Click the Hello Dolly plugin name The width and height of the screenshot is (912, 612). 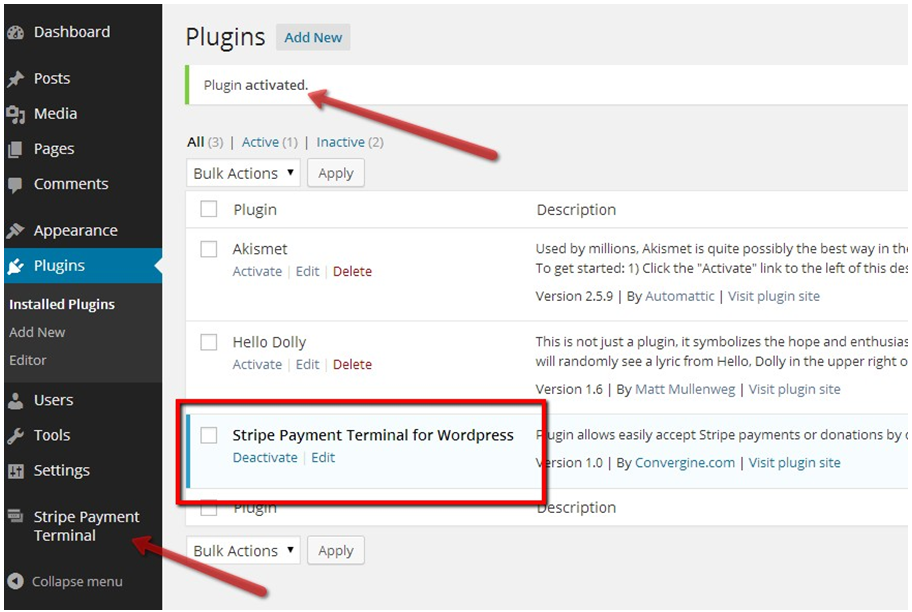coord(269,342)
